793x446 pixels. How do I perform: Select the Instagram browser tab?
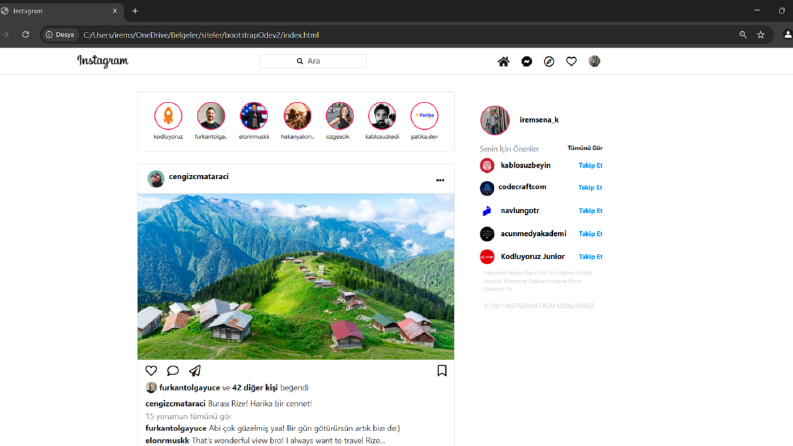click(61, 11)
